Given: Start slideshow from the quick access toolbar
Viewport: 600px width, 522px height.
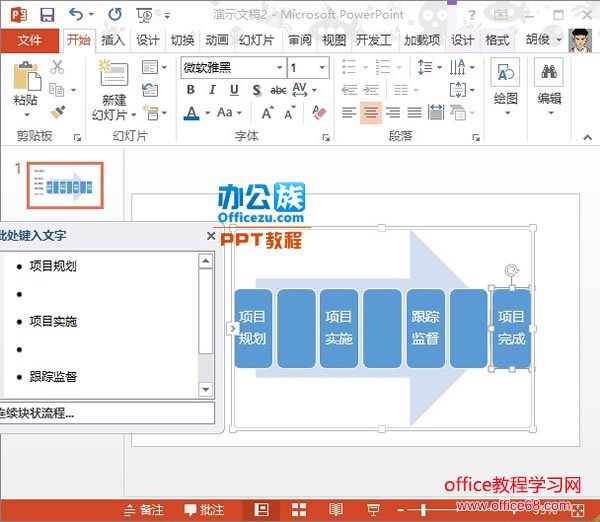Looking at the screenshot, I should tap(144, 15).
